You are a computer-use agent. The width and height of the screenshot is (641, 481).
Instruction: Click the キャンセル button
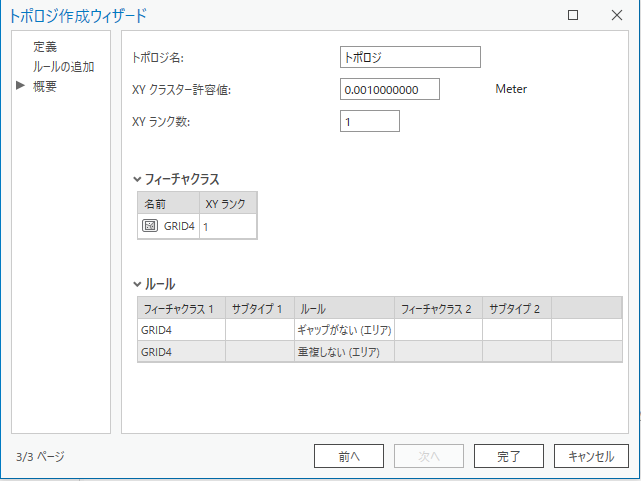coord(591,456)
